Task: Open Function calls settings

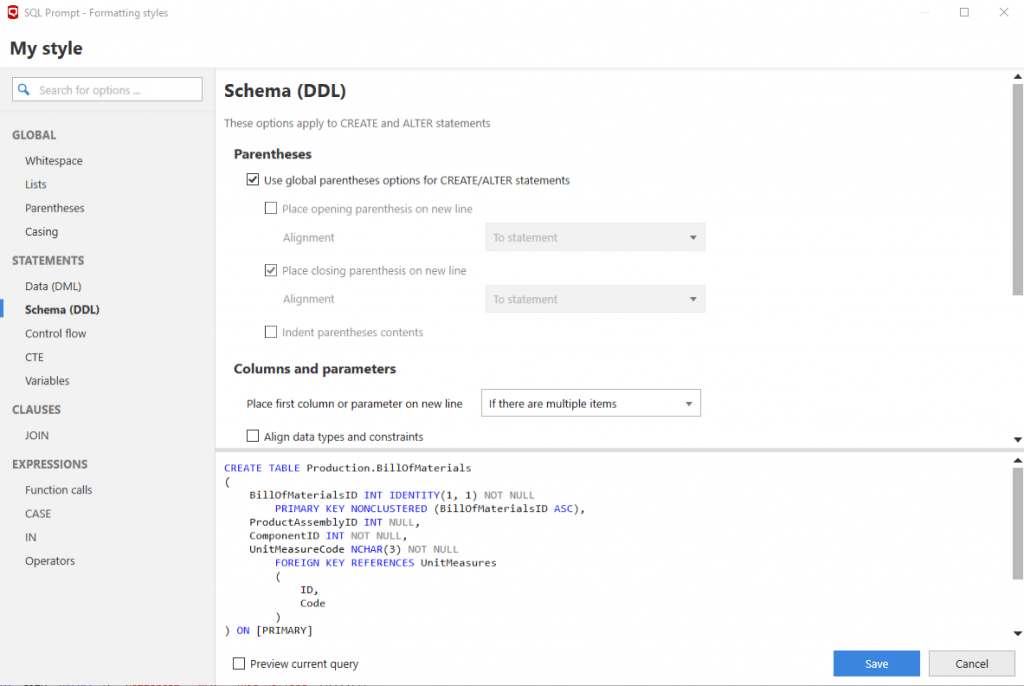Action: (x=59, y=490)
